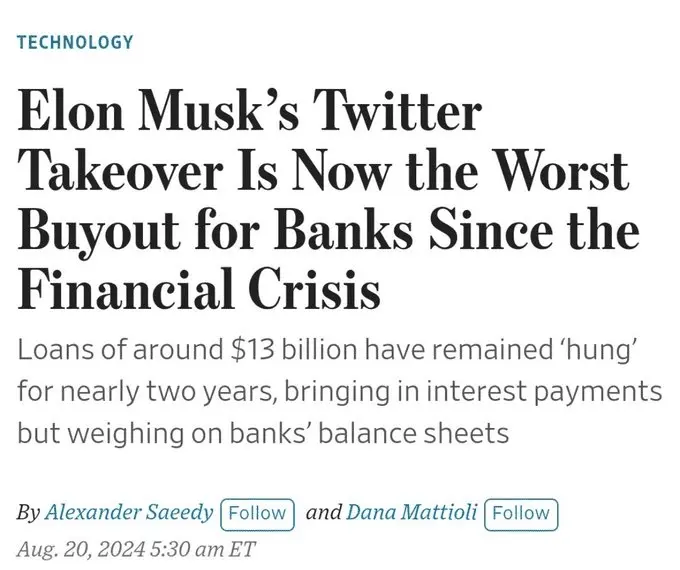Open Alexander Saeedy's author page

tap(129, 513)
